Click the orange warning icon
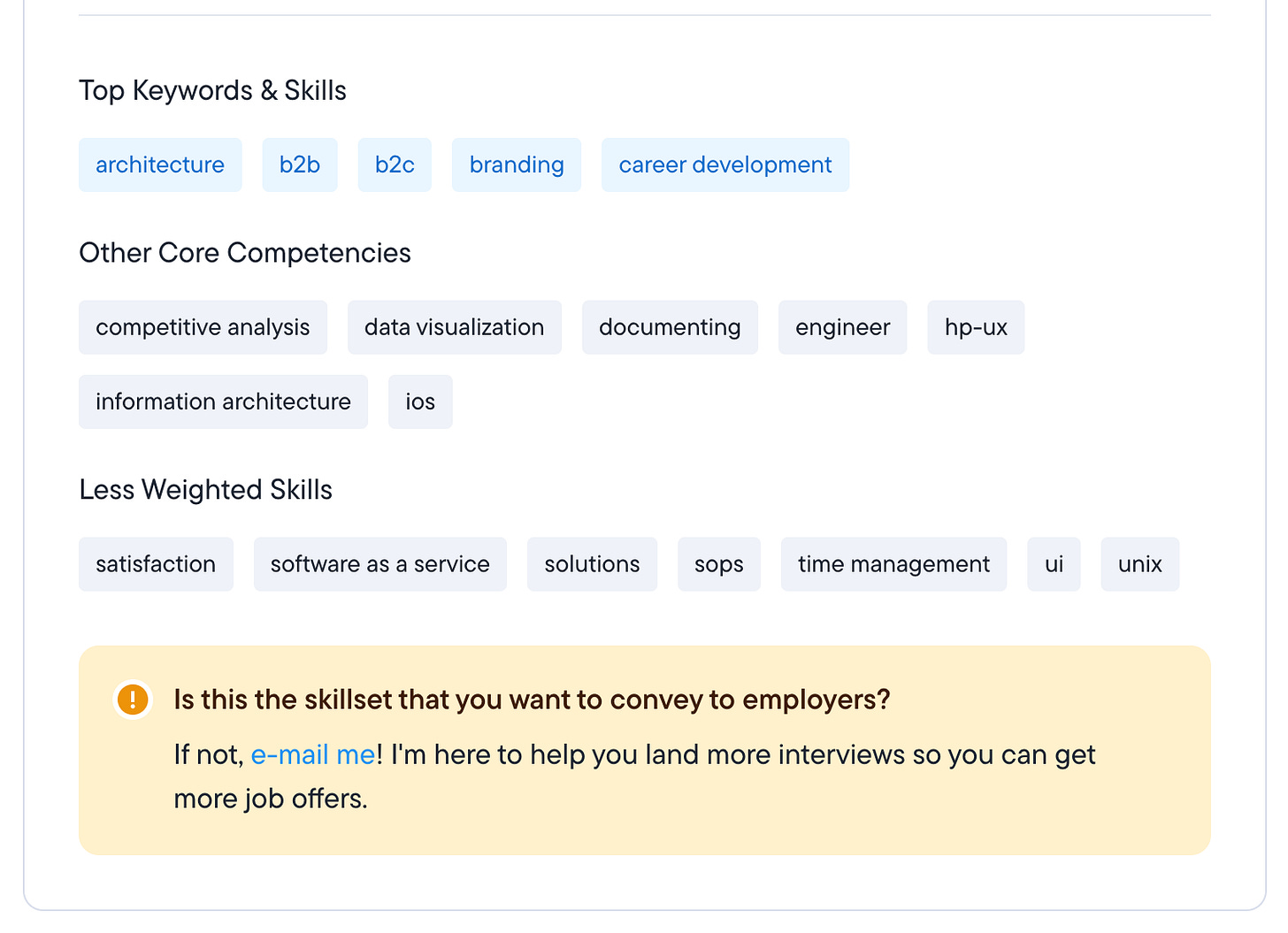 (x=133, y=699)
